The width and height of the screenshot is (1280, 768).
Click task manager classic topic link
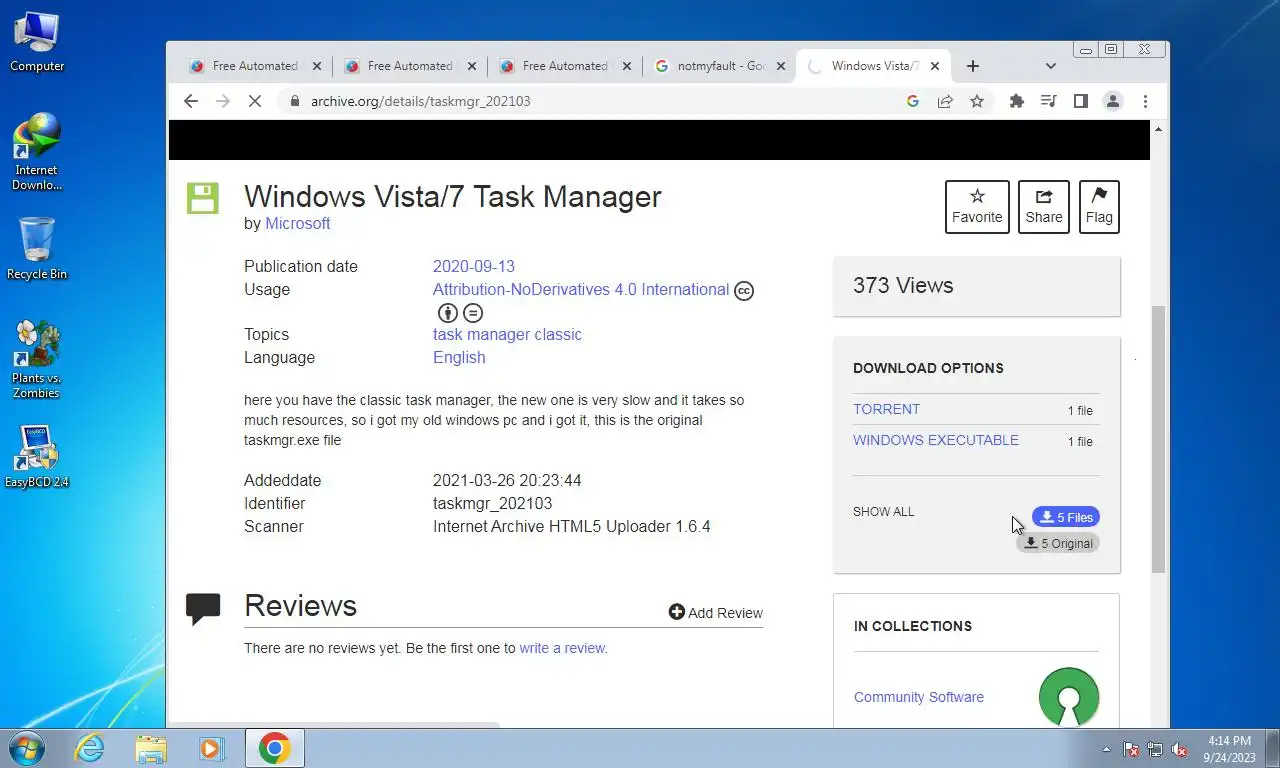pyautogui.click(x=507, y=335)
